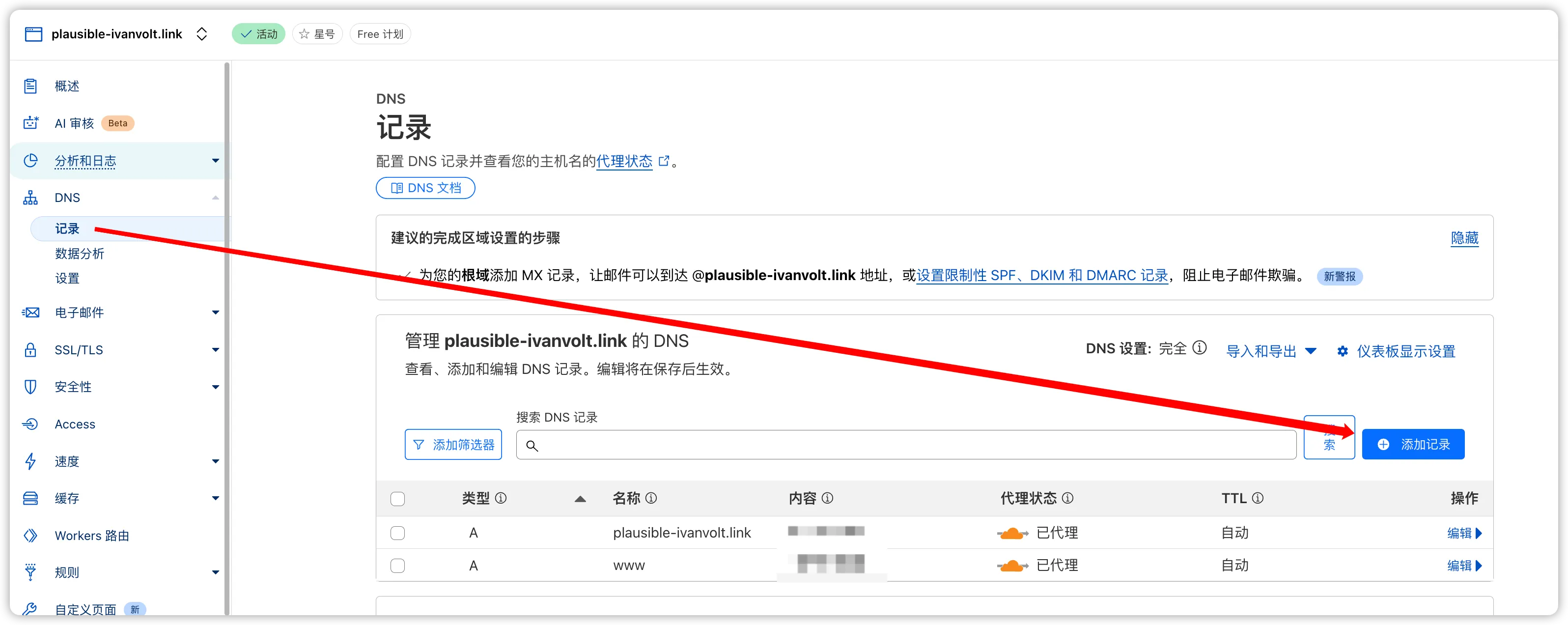Star the domain with 星号 button
The width and height of the screenshot is (1568, 625).
317,34
